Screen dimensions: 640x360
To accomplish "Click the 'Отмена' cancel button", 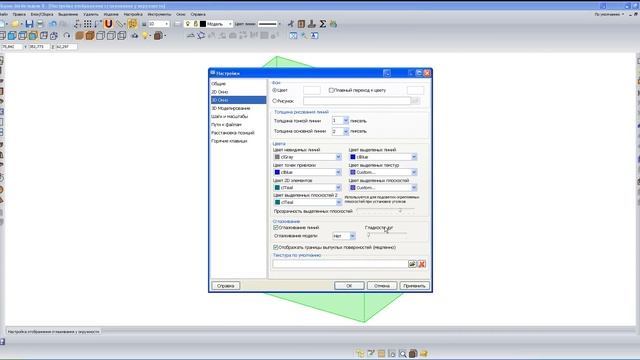I will coord(382,286).
